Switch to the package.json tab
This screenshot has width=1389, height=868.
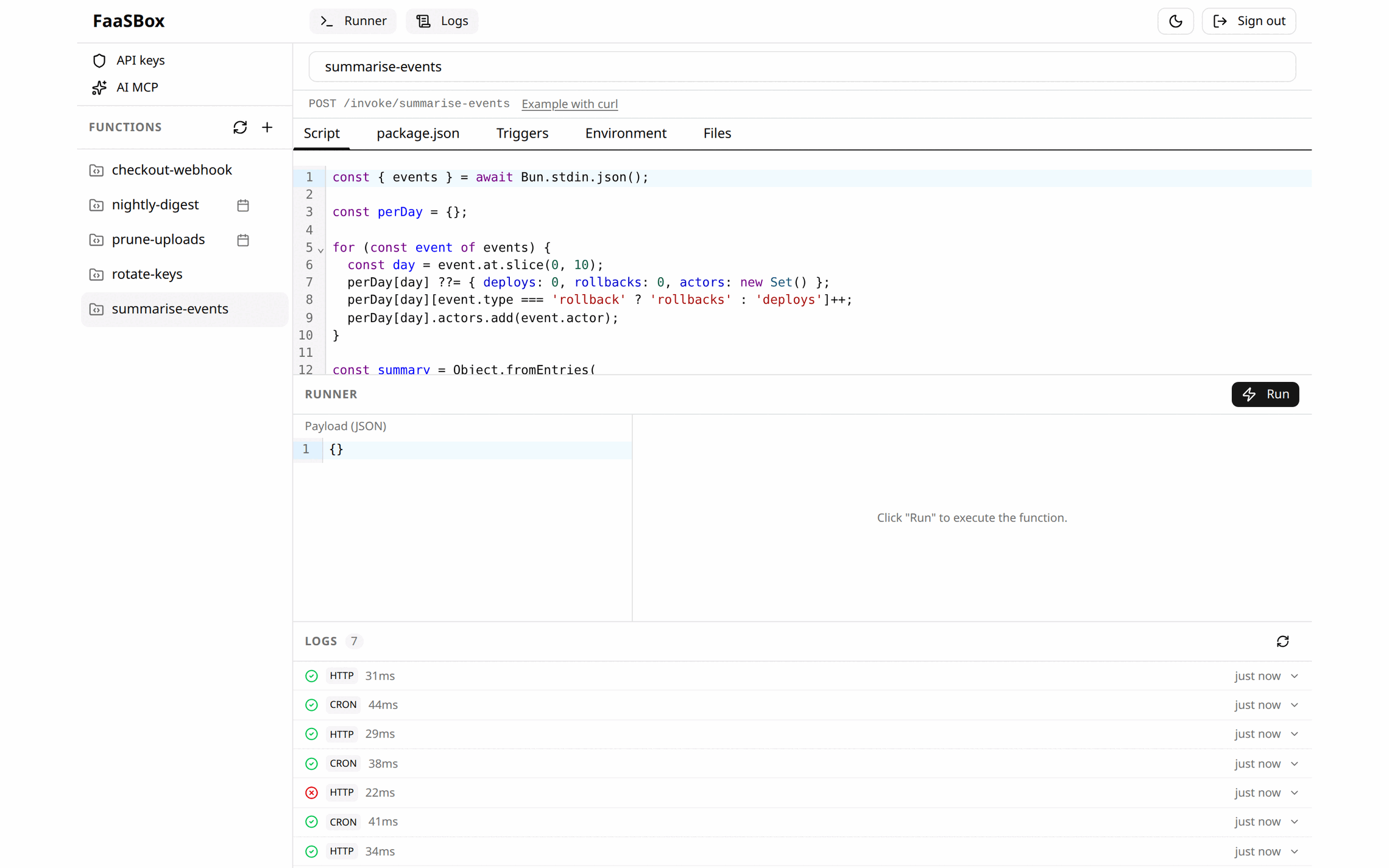click(x=418, y=133)
